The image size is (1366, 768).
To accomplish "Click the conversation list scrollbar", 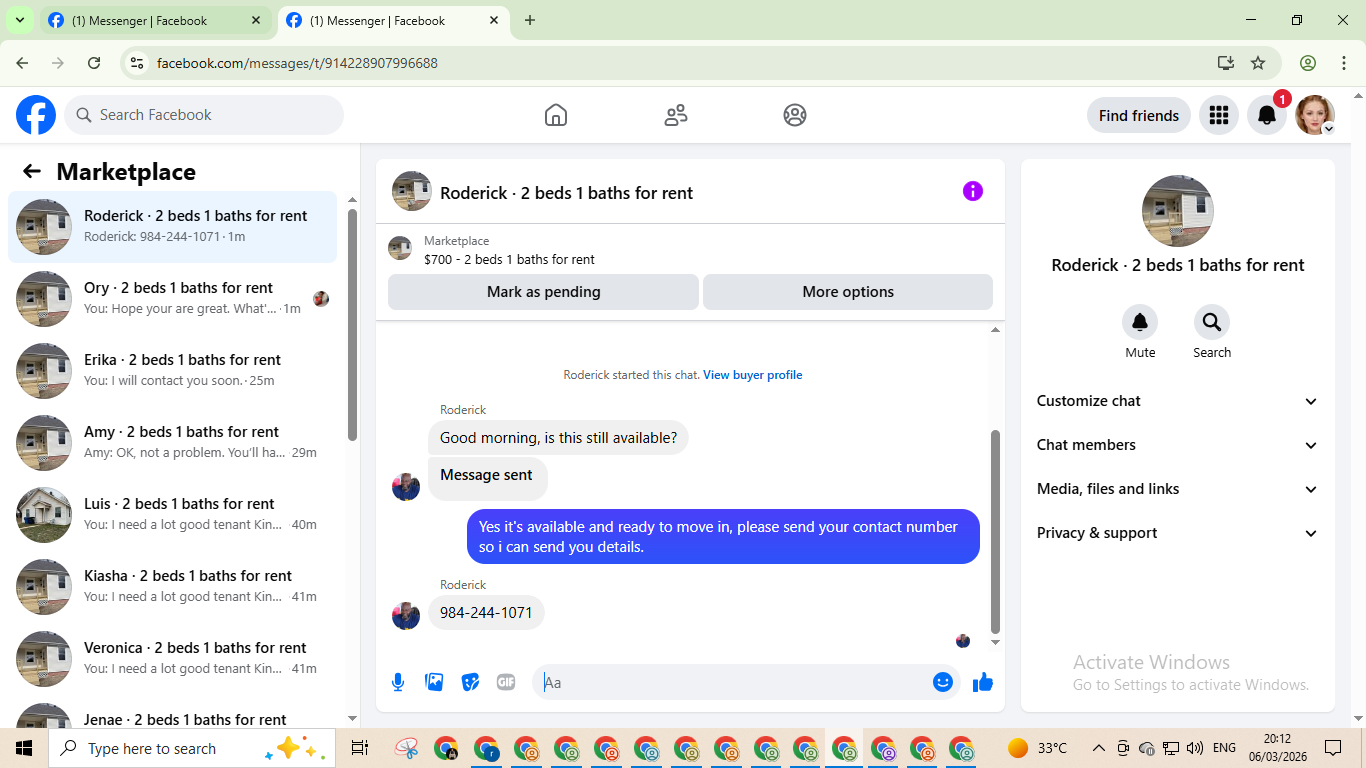I will (352, 325).
